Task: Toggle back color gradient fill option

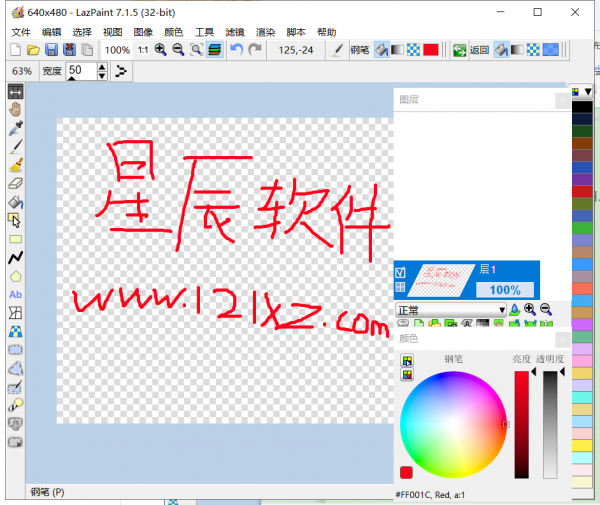Action: (517, 50)
